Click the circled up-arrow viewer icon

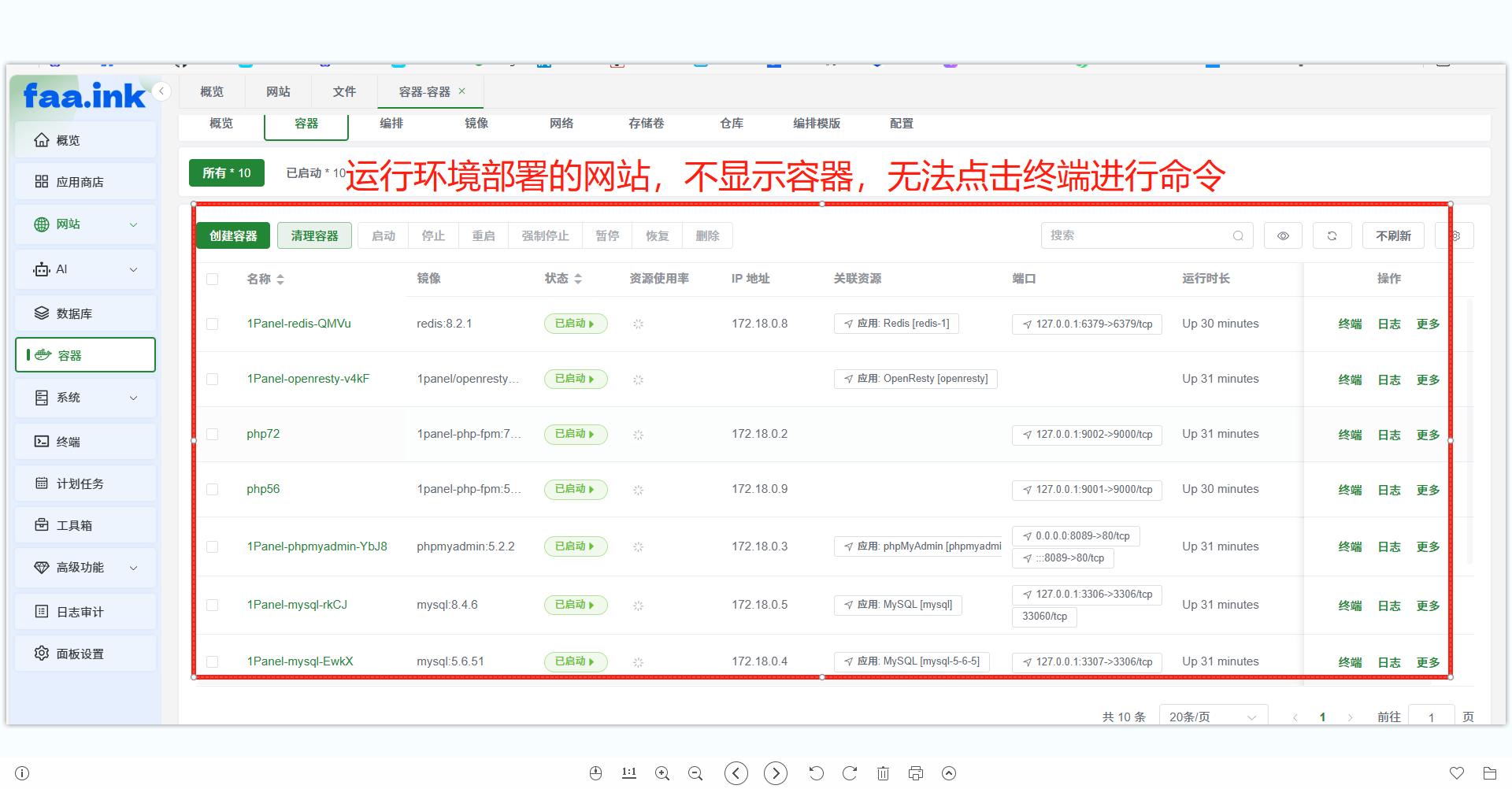point(949,773)
